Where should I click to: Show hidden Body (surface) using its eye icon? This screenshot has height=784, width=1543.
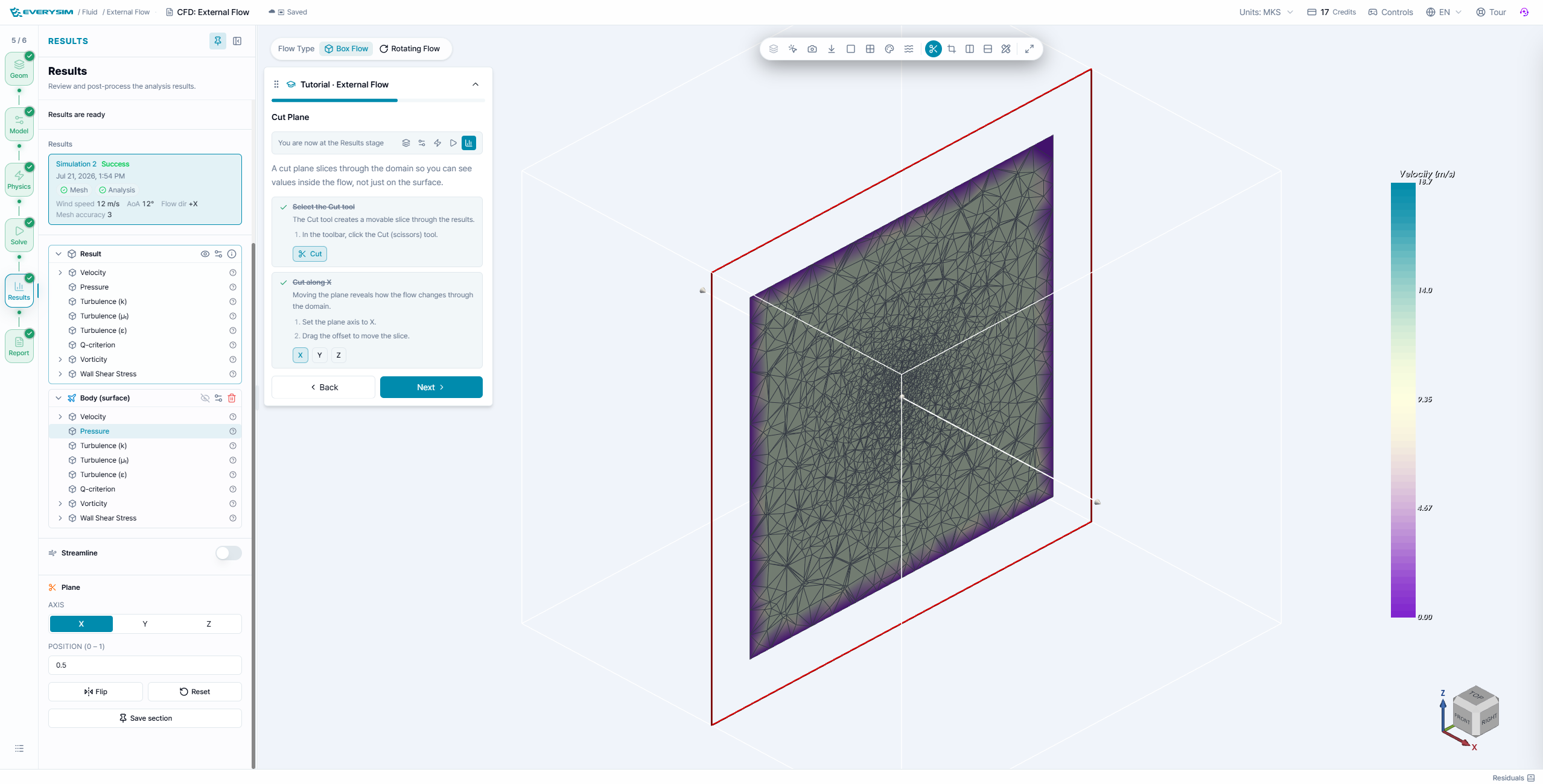205,398
